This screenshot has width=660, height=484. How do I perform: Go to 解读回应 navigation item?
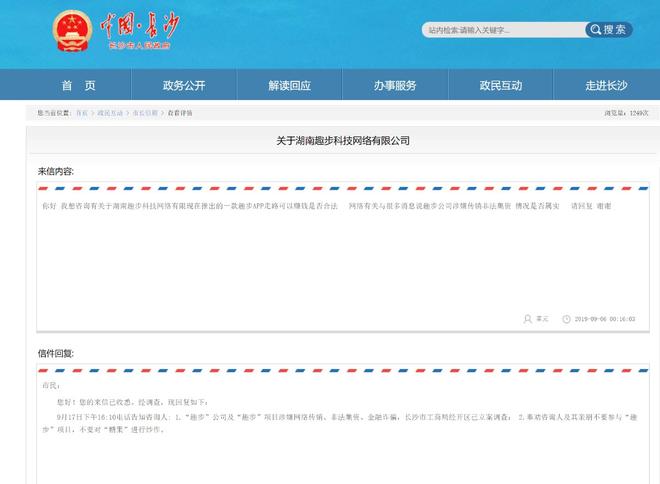pos(289,85)
